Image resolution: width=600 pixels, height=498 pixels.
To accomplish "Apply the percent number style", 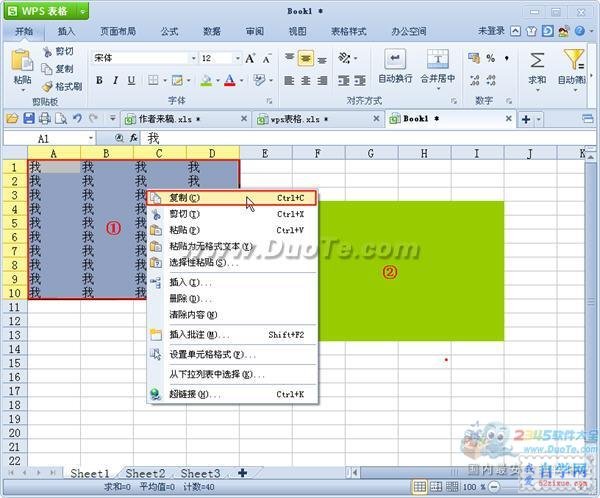I will click(490, 58).
